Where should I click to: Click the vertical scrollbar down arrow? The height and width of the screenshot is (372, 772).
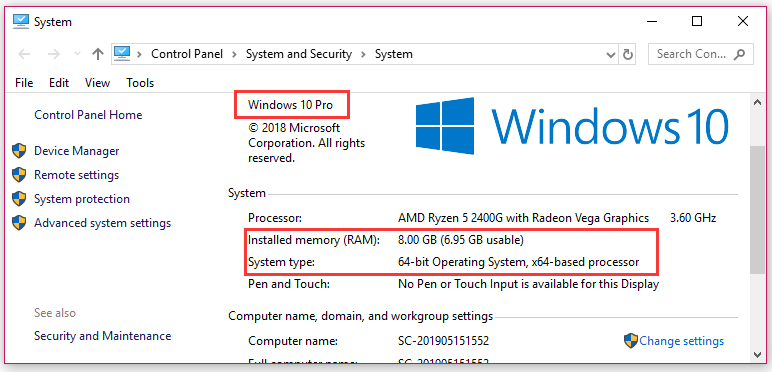click(757, 354)
